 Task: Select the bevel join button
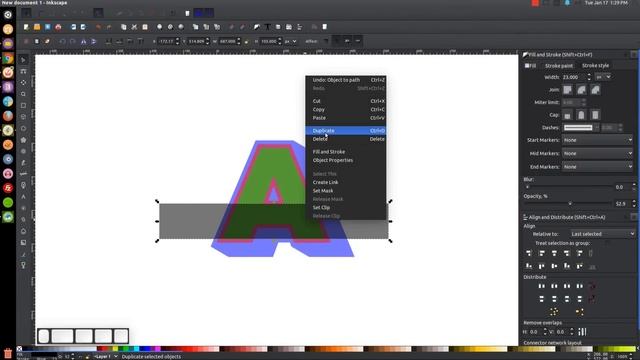pyautogui.click(x=596, y=90)
